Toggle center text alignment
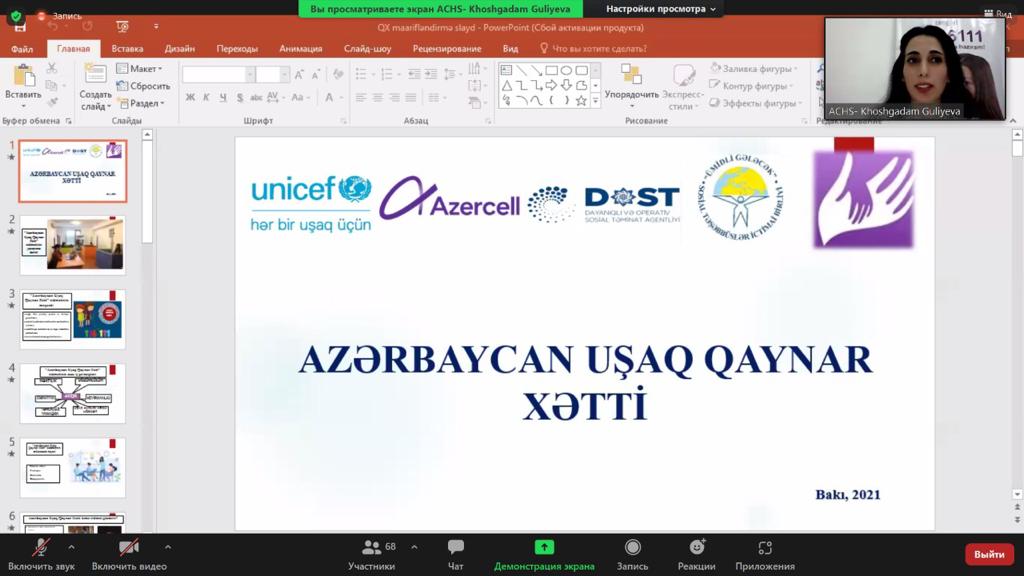 [x=377, y=97]
